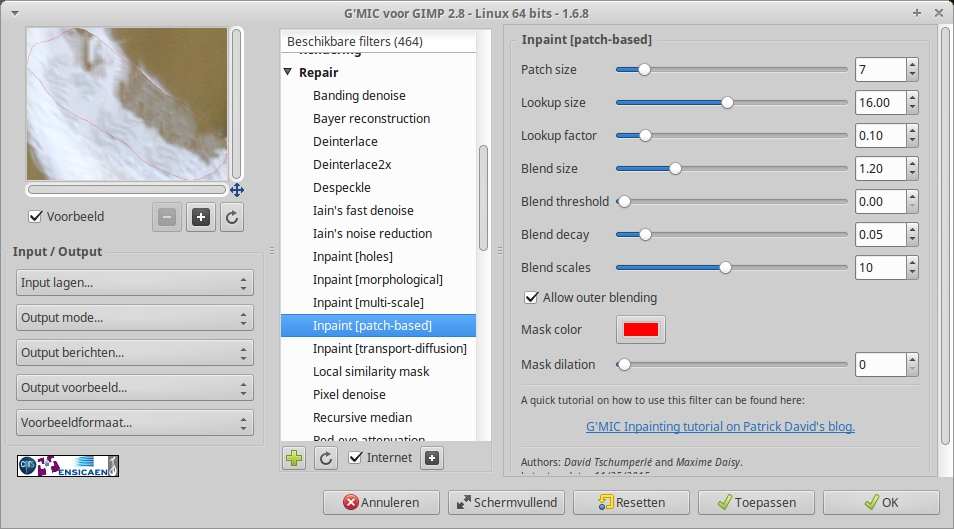This screenshot has width=954, height=529.
Task: Click the blue move-cross preview navigation icon
Action: coord(237,190)
